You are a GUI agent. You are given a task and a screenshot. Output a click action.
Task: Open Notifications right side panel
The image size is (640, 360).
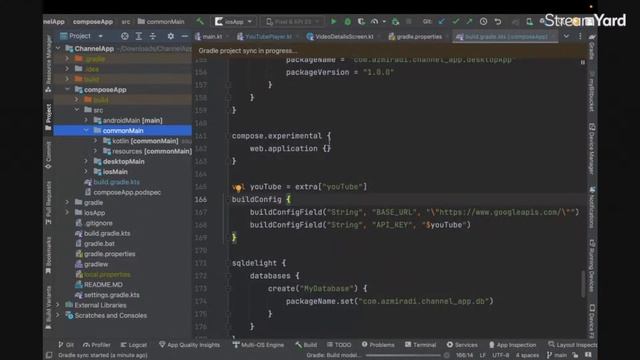click(592, 207)
